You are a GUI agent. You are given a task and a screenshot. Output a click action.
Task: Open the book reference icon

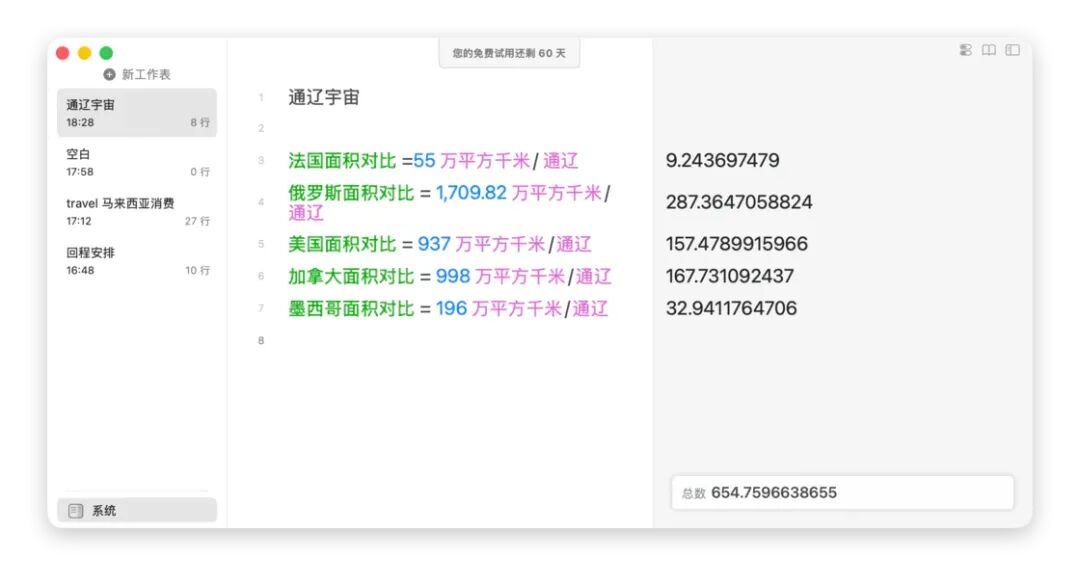coord(989,50)
